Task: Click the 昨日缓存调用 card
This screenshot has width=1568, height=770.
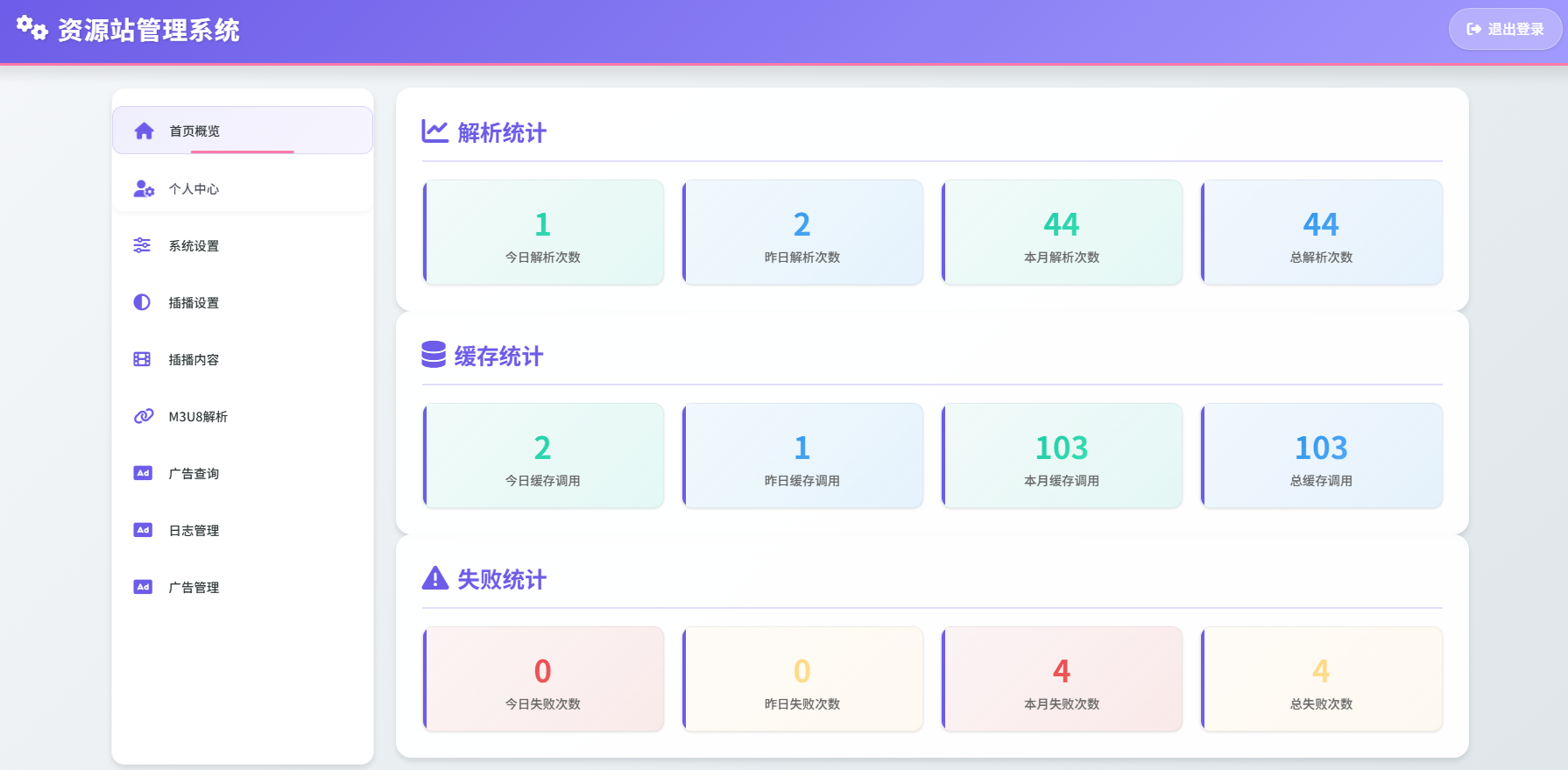Action: 802,456
